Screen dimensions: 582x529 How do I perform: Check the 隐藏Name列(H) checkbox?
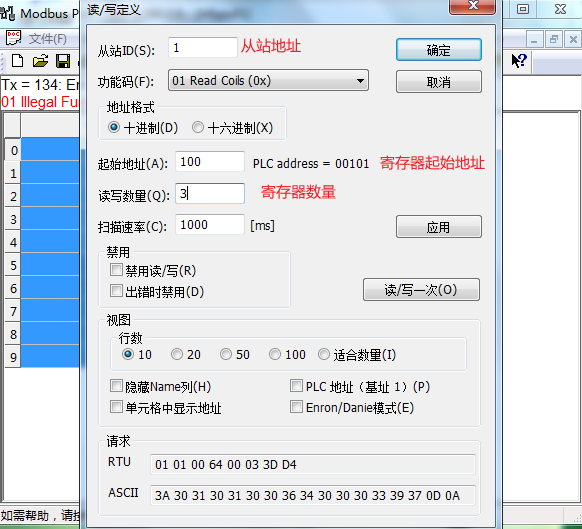pos(116,386)
